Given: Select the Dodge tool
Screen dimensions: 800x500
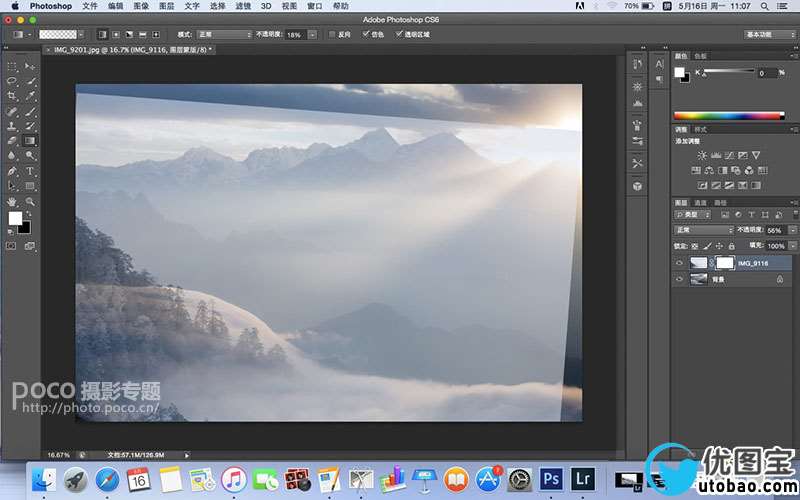Looking at the screenshot, I should click(30, 156).
